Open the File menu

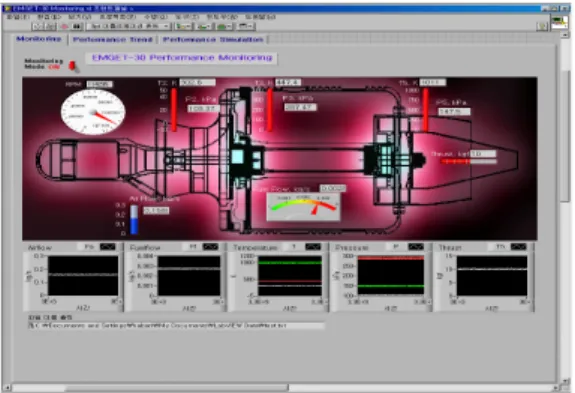pos(18,17)
